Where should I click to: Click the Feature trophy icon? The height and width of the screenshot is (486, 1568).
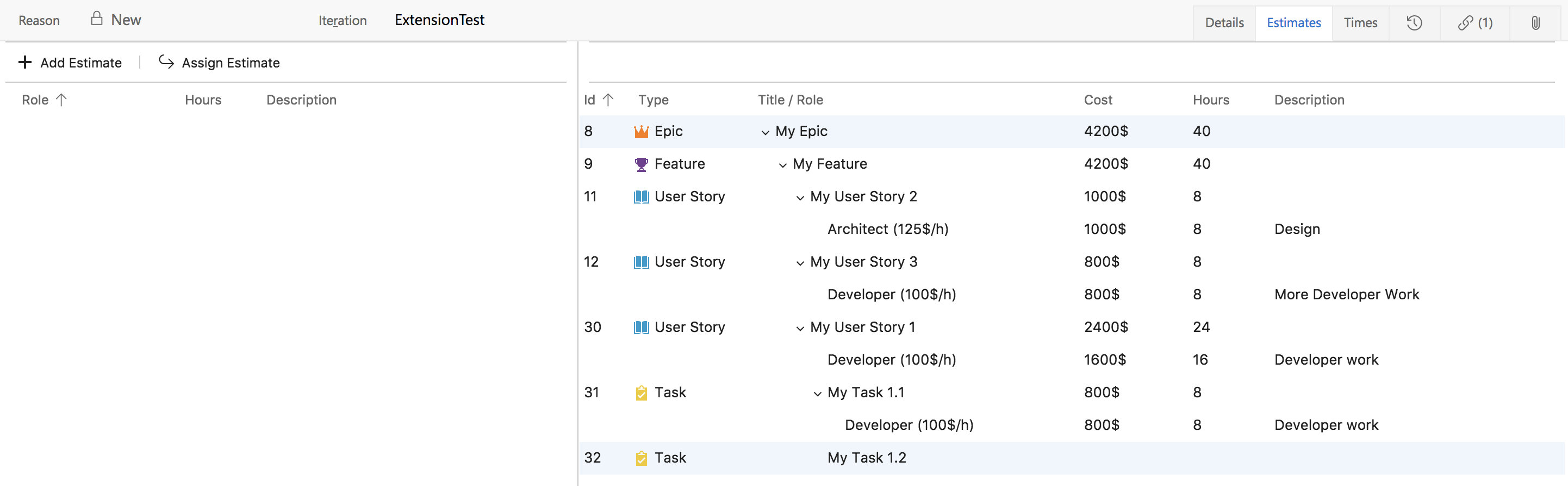[641, 164]
